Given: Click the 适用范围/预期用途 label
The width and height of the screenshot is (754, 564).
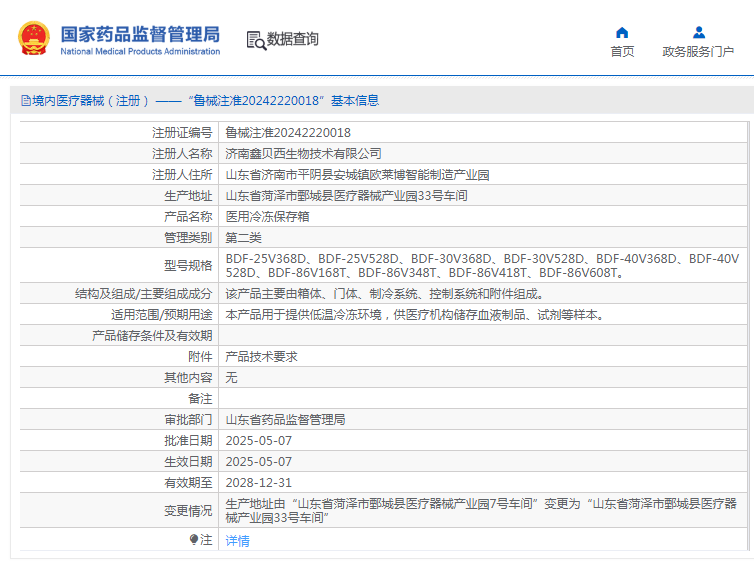Looking at the screenshot, I should point(162,315).
